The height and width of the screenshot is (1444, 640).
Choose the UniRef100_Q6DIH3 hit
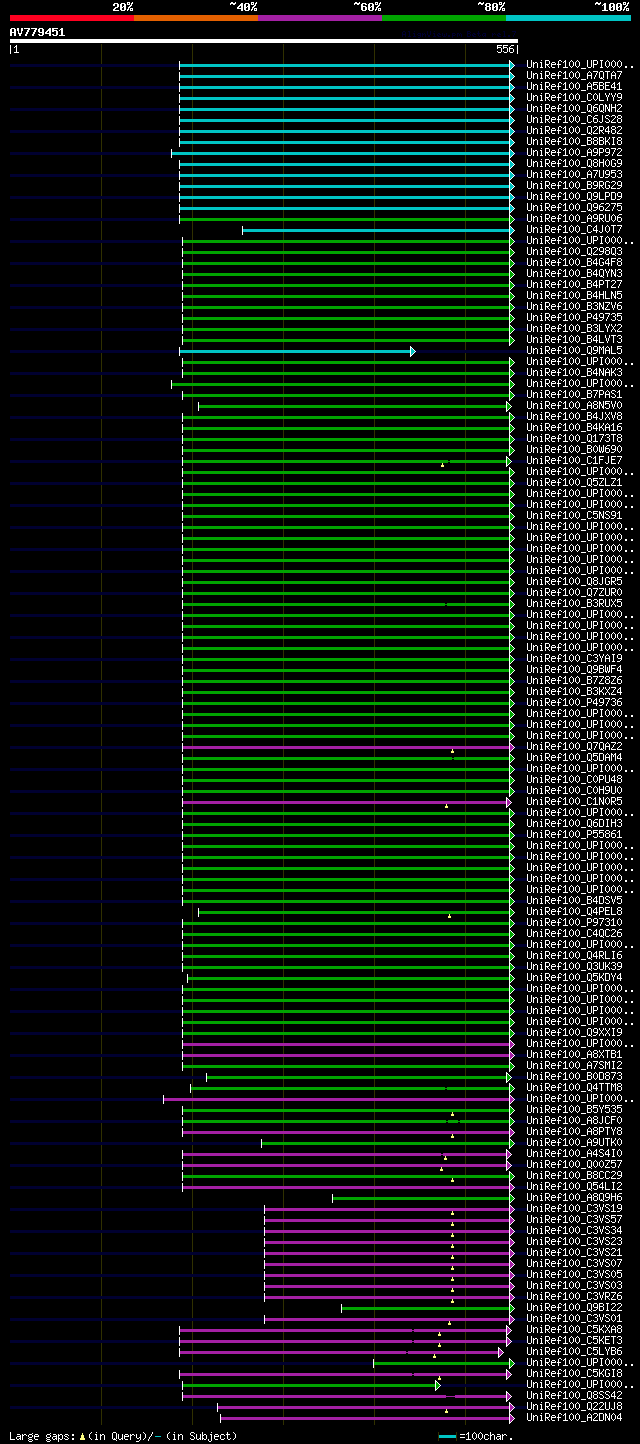pyautogui.click(x=574, y=824)
